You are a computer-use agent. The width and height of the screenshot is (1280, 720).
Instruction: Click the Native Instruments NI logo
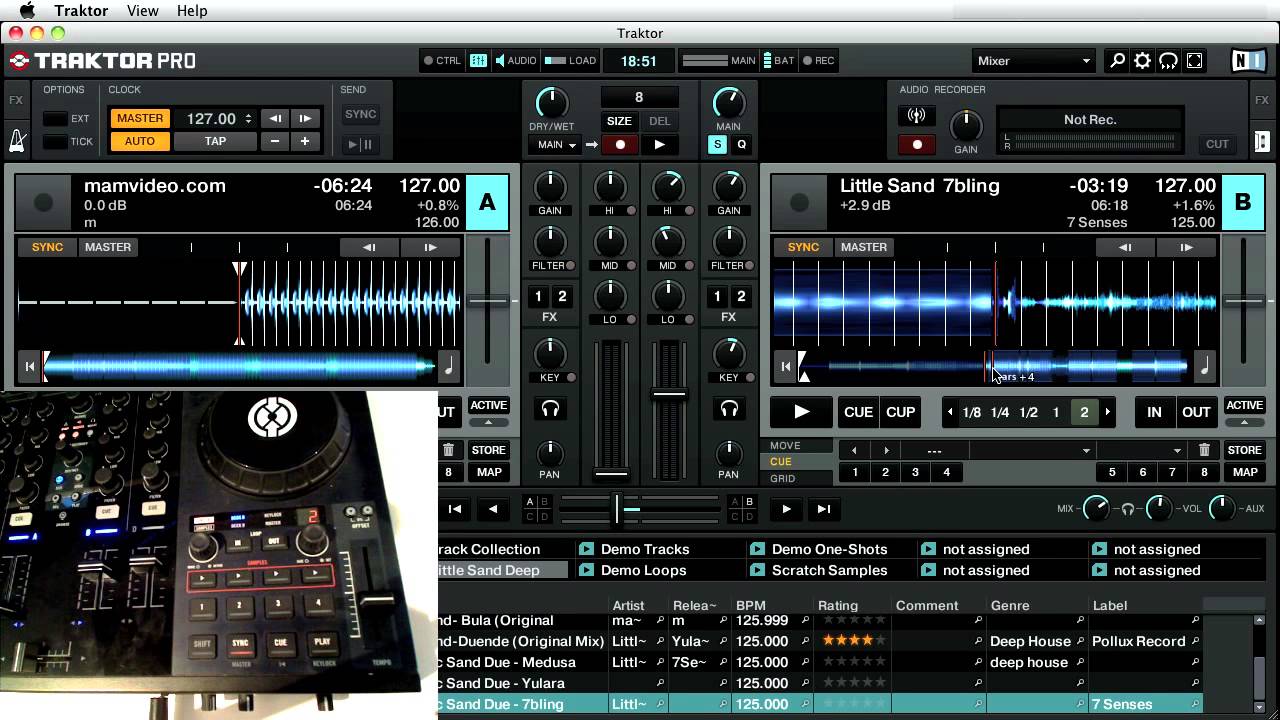[x=1247, y=61]
